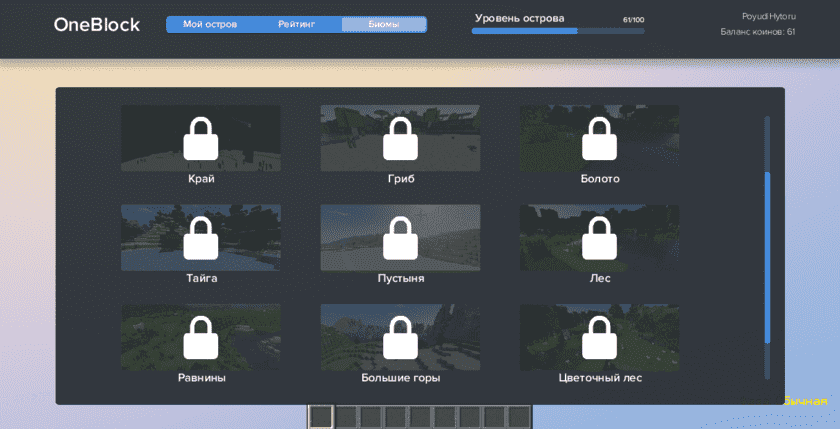Switch to the Мой остров tab
The height and width of the screenshot is (429, 840).
(x=210, y=24)
